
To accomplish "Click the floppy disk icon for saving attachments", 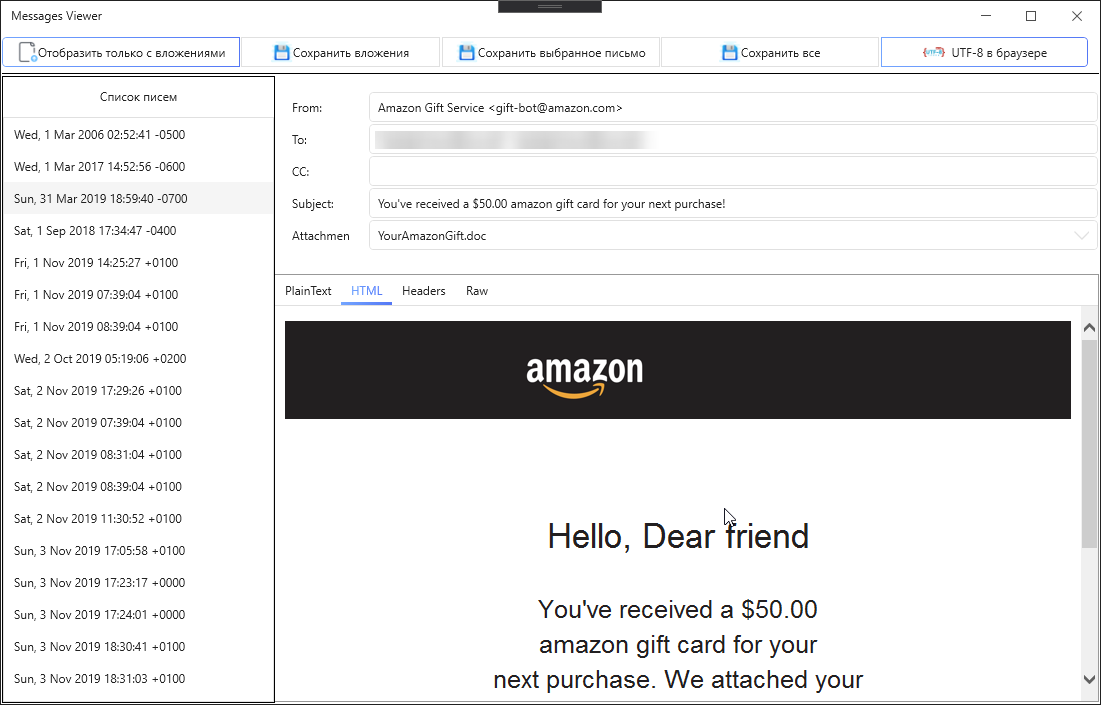I will tap(282, 53).
